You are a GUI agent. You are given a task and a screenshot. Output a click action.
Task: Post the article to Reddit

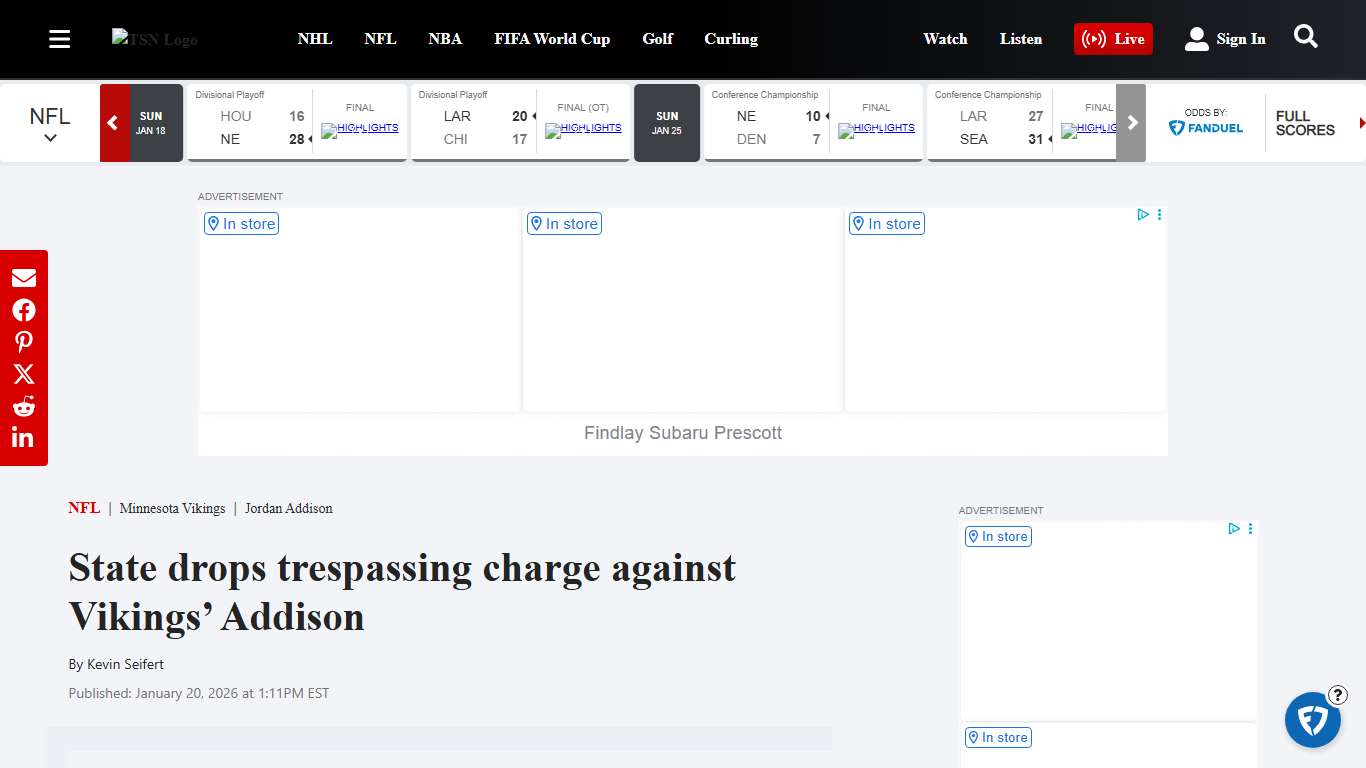[x=24, y=405]
